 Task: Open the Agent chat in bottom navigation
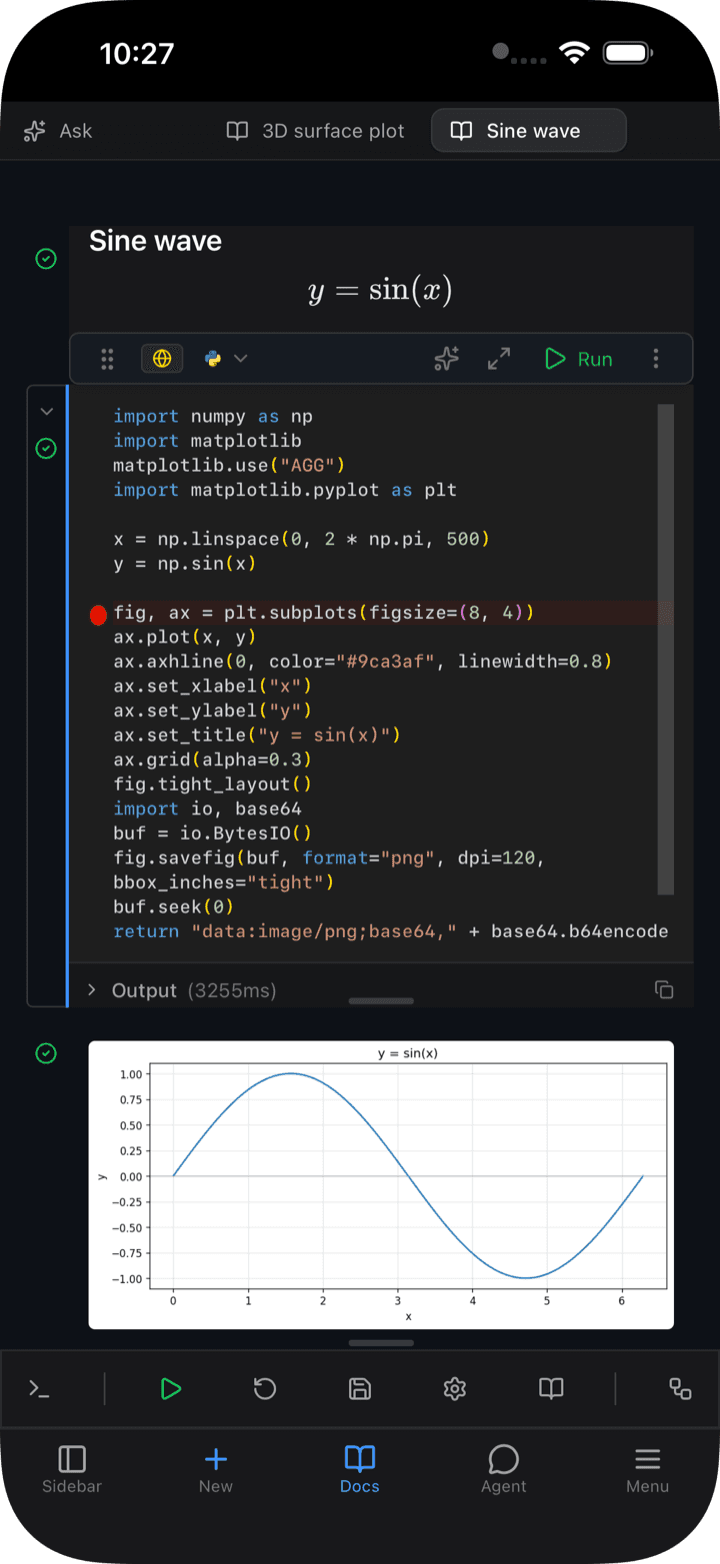point(504,1470)
